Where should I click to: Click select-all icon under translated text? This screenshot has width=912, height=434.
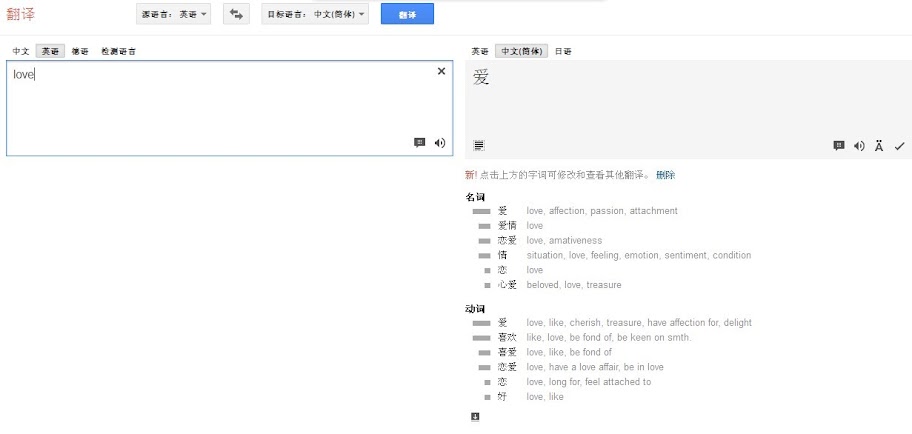tap(479, 146)
